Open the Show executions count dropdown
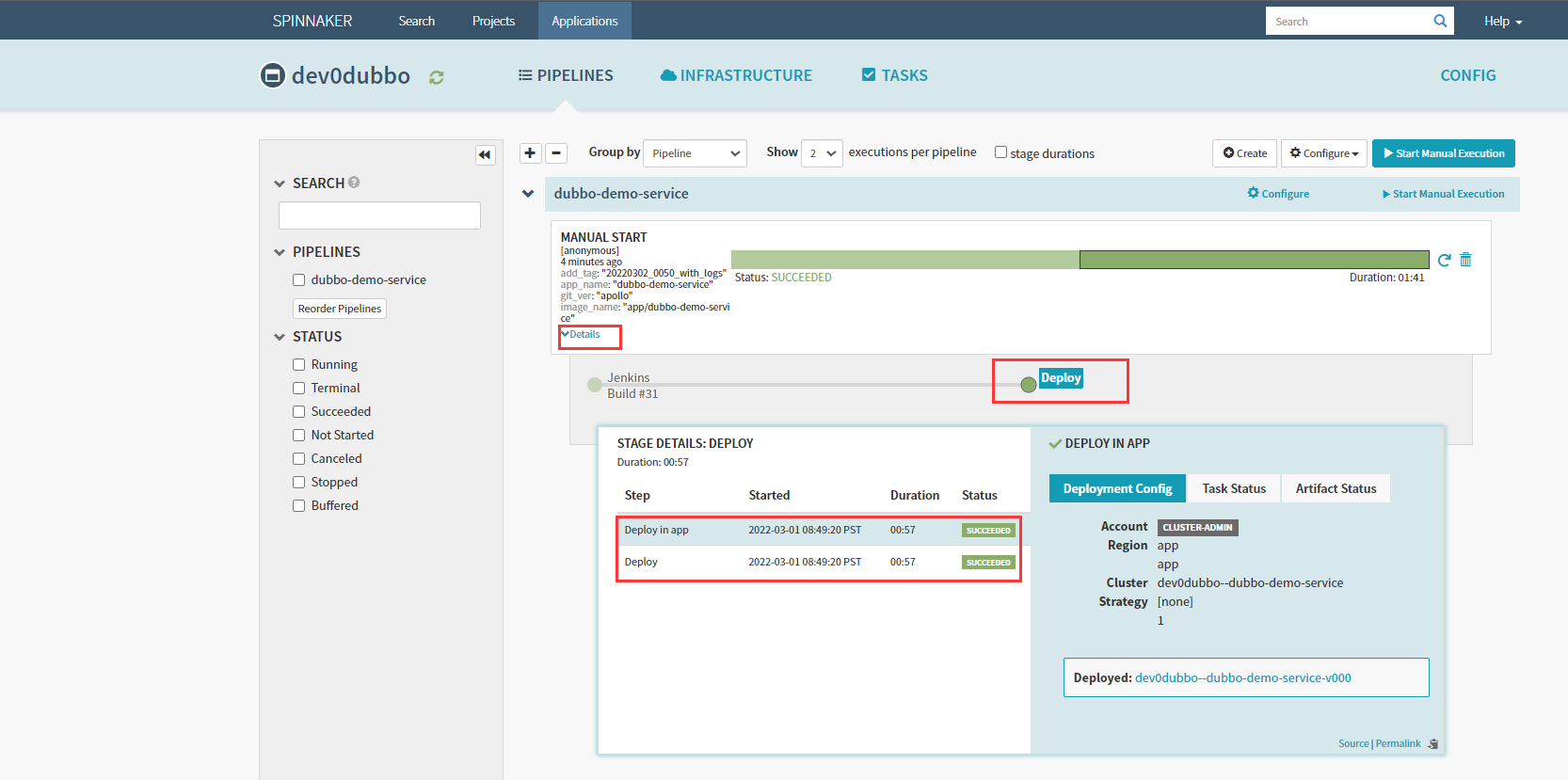 pyautogui.click(x=822, y=153)
